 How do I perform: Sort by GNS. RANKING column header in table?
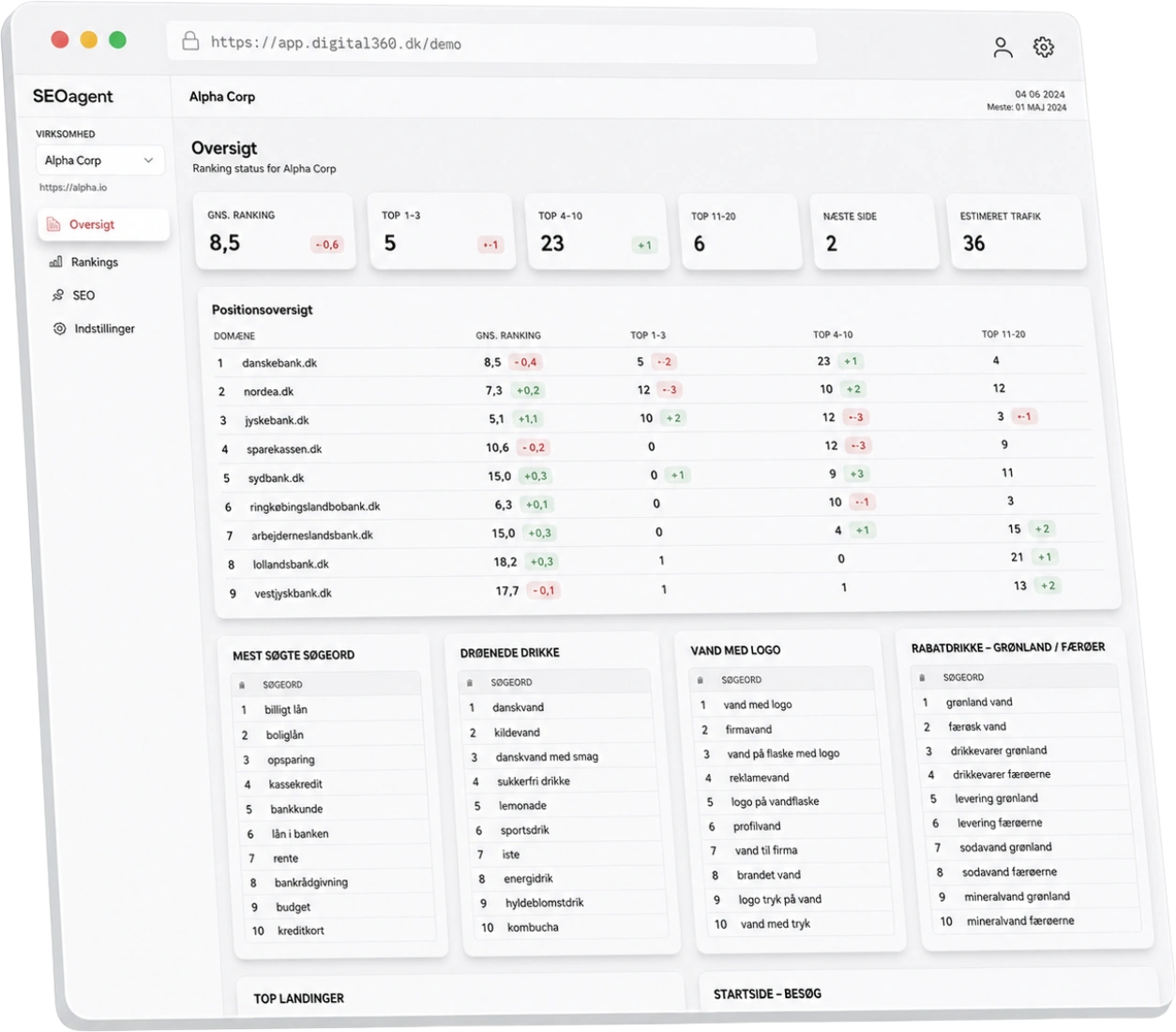coord(508,335)
